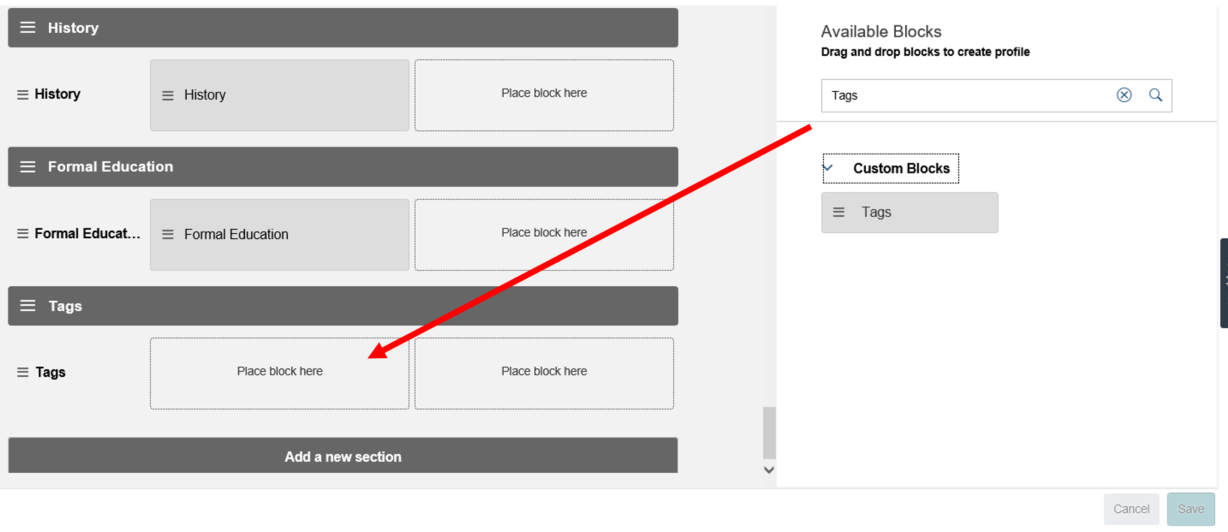
Task: Click the Custom Blocks group label
Action: tap(901, 168)
